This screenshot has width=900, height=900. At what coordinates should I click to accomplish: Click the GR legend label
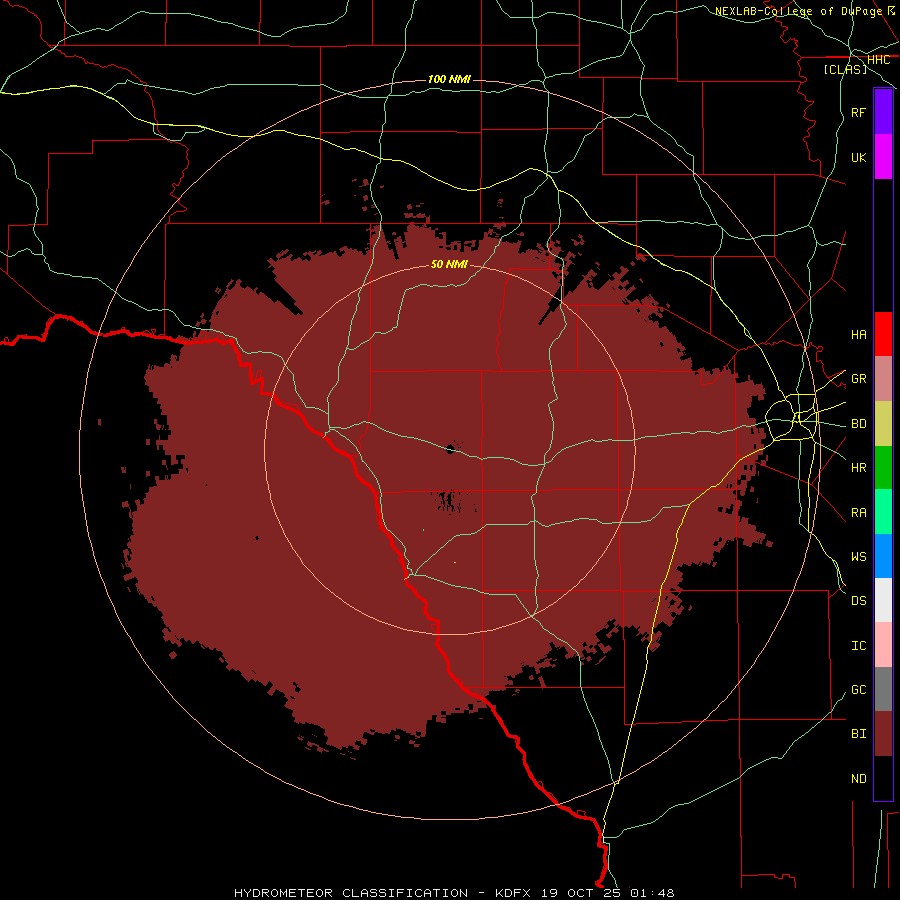pos(858,379)
